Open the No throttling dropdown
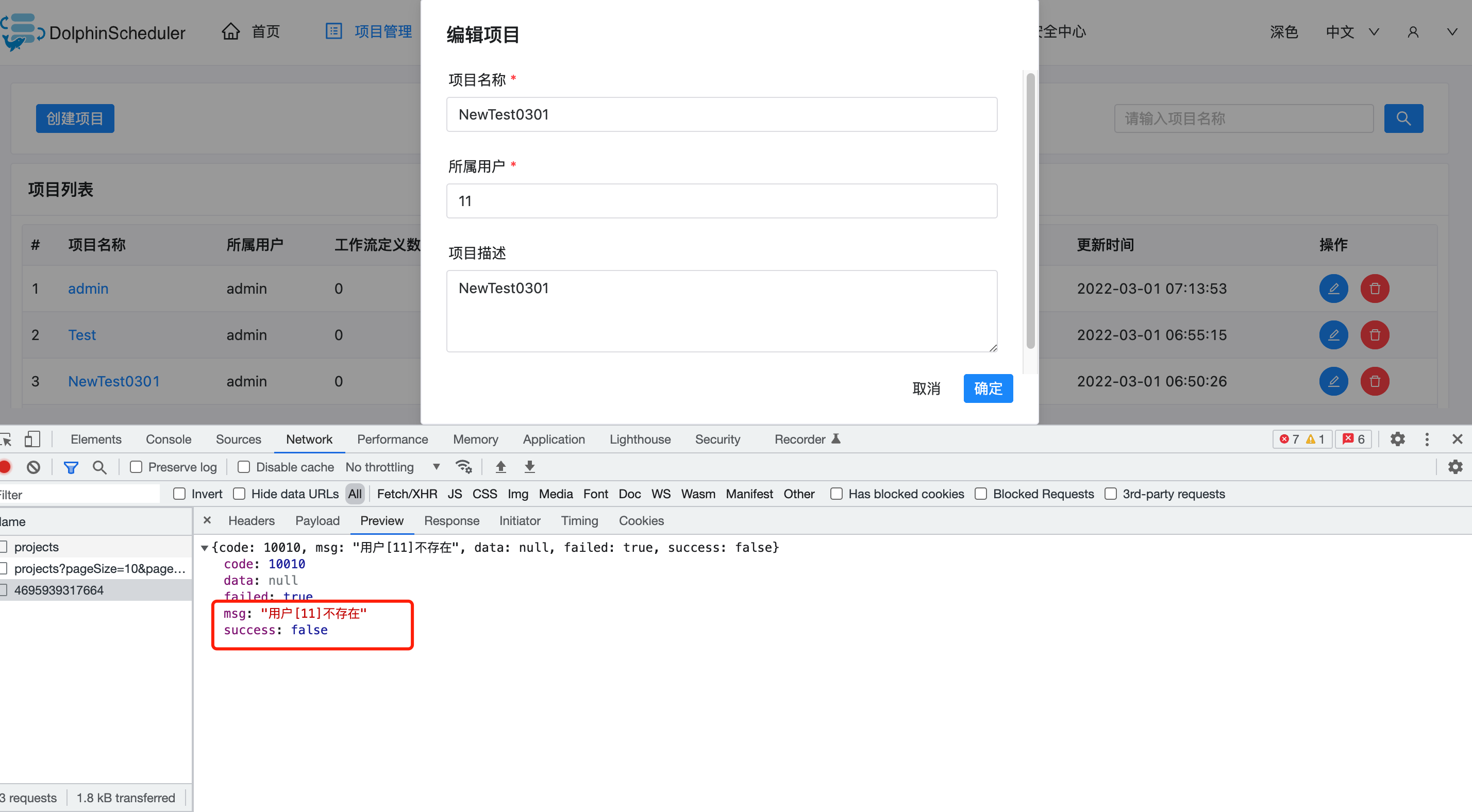 (393, 467)
